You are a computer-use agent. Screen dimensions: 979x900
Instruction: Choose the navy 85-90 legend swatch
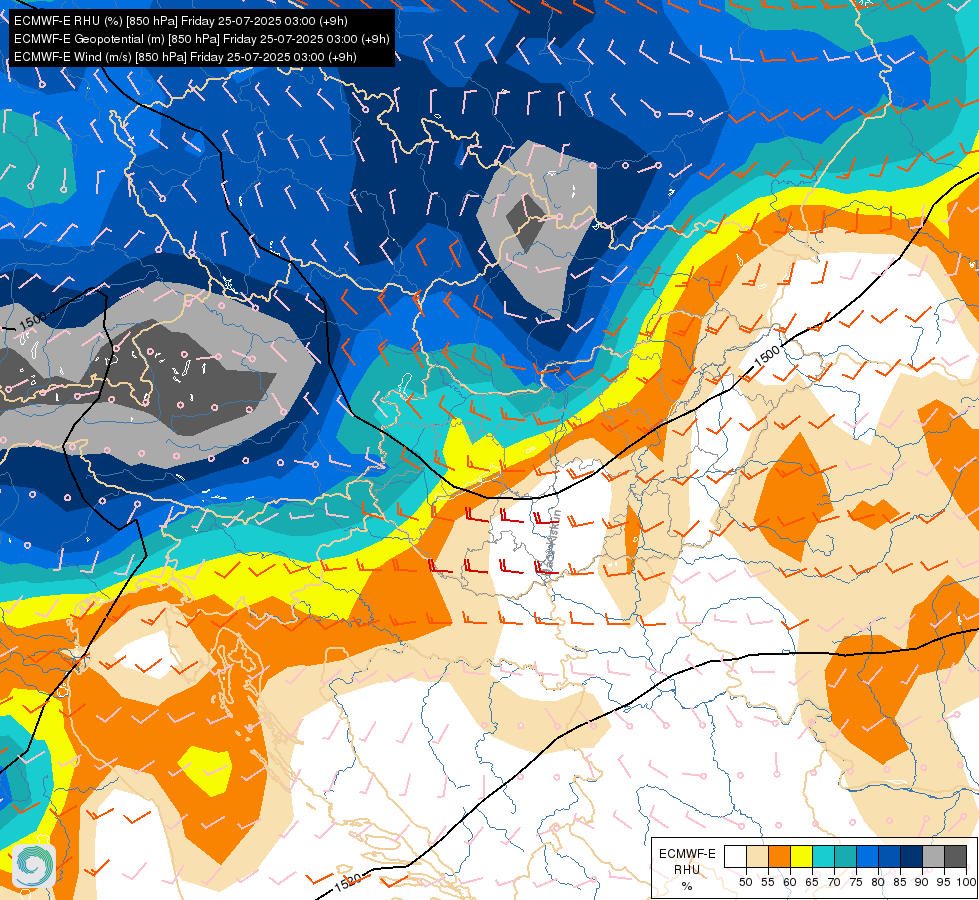click(x=911, y=857)
